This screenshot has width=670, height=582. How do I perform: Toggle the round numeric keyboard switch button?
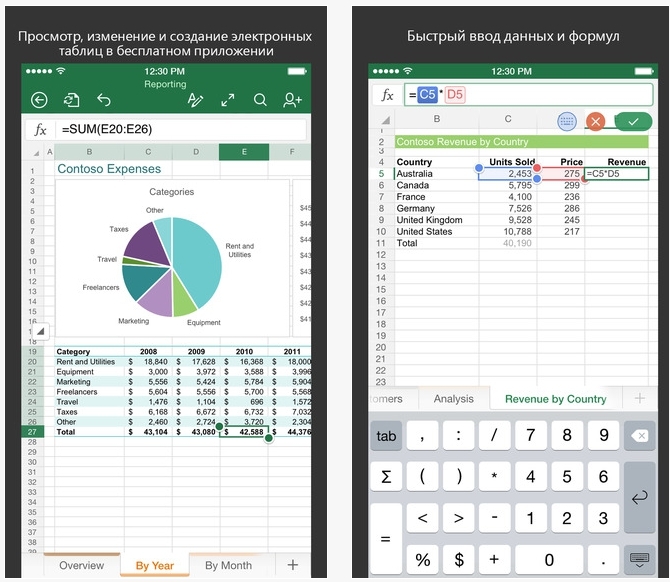[567, 121]
